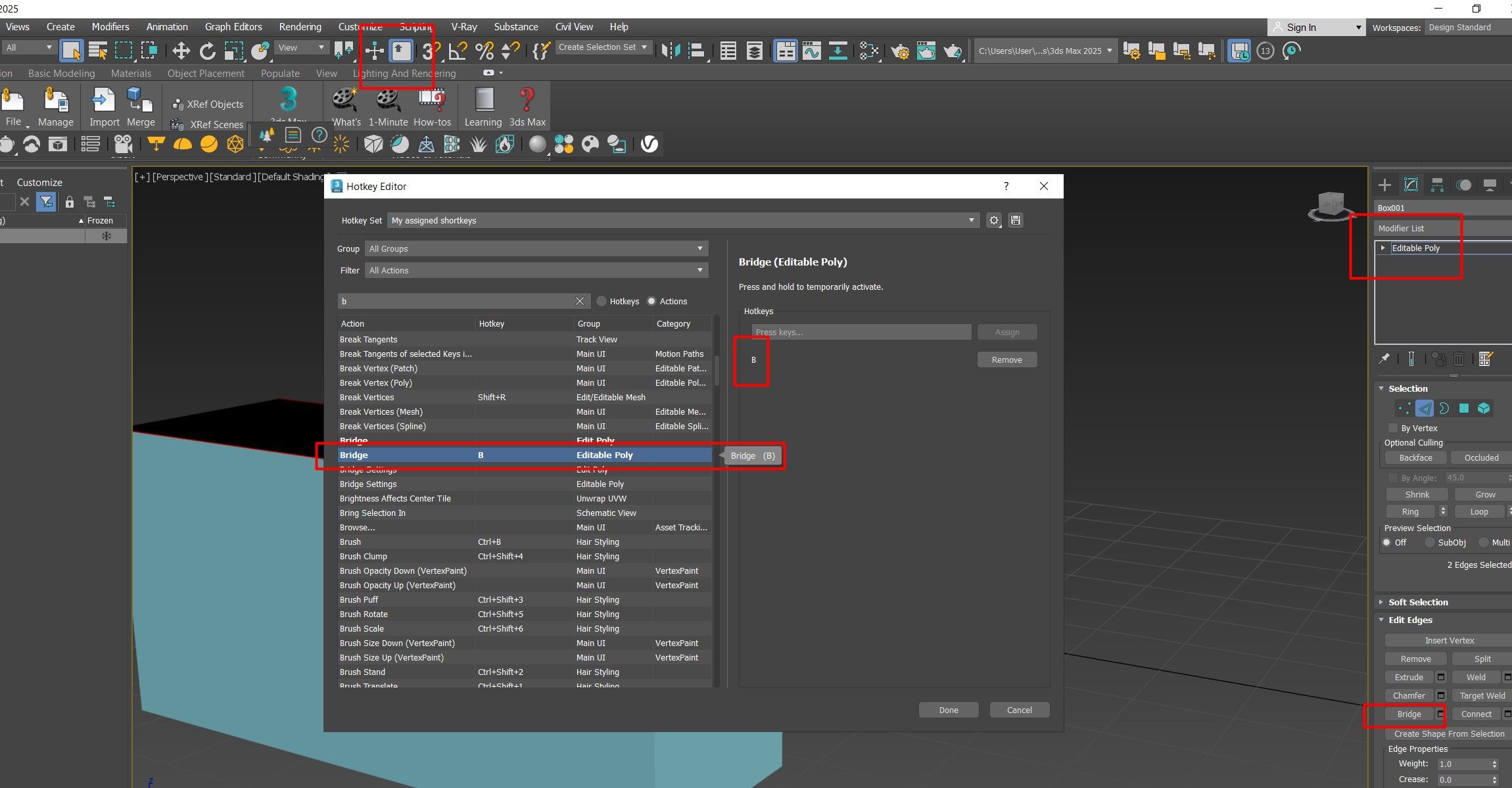
Task: Activate the Select and Rotate tool
Action: pos(207,51)
